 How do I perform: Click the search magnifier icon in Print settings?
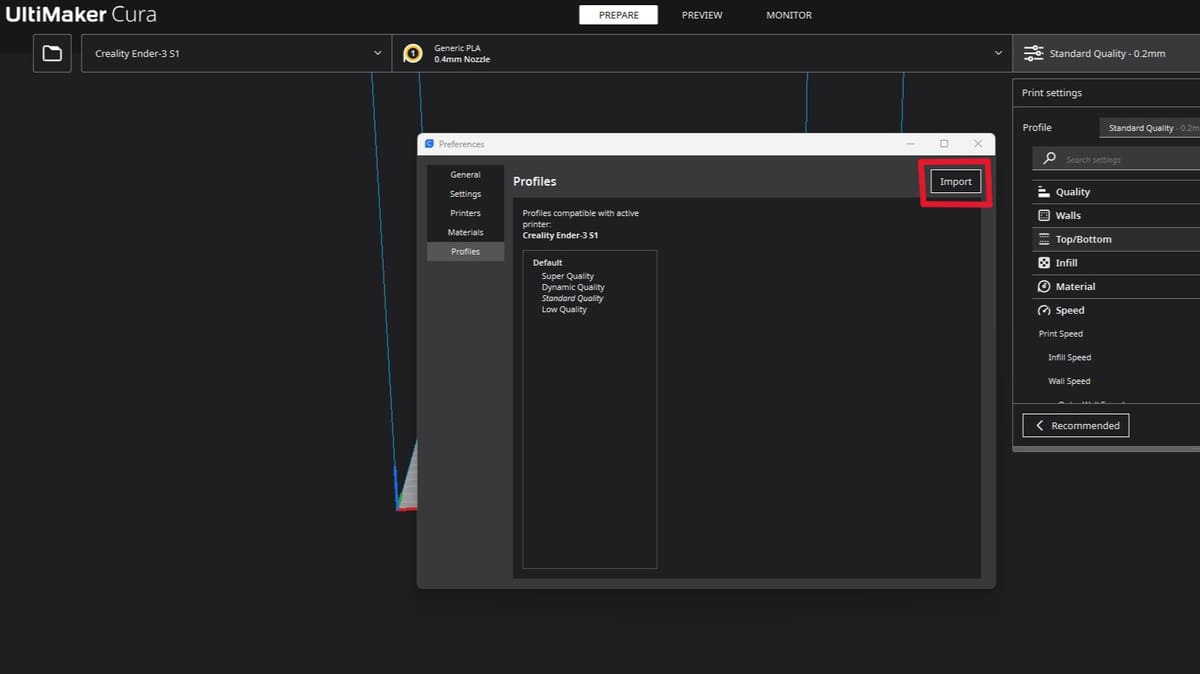(x=1049, y=159)
